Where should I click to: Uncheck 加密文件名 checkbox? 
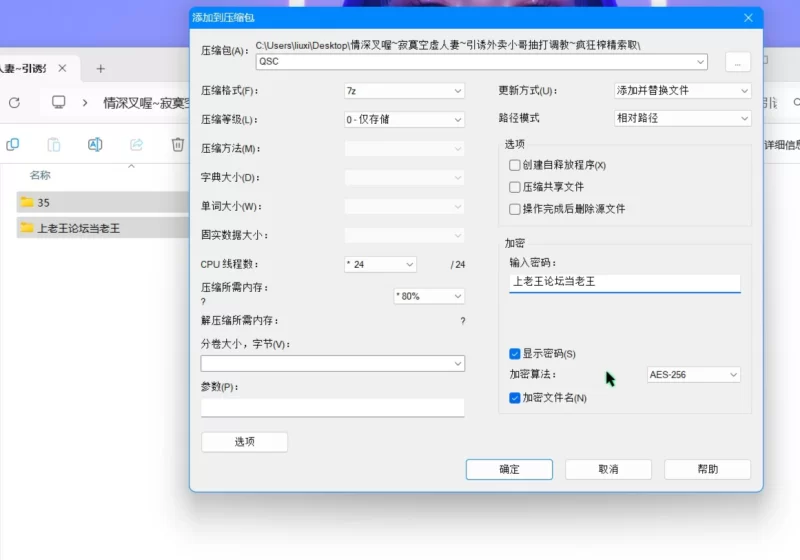coord(514,398)
